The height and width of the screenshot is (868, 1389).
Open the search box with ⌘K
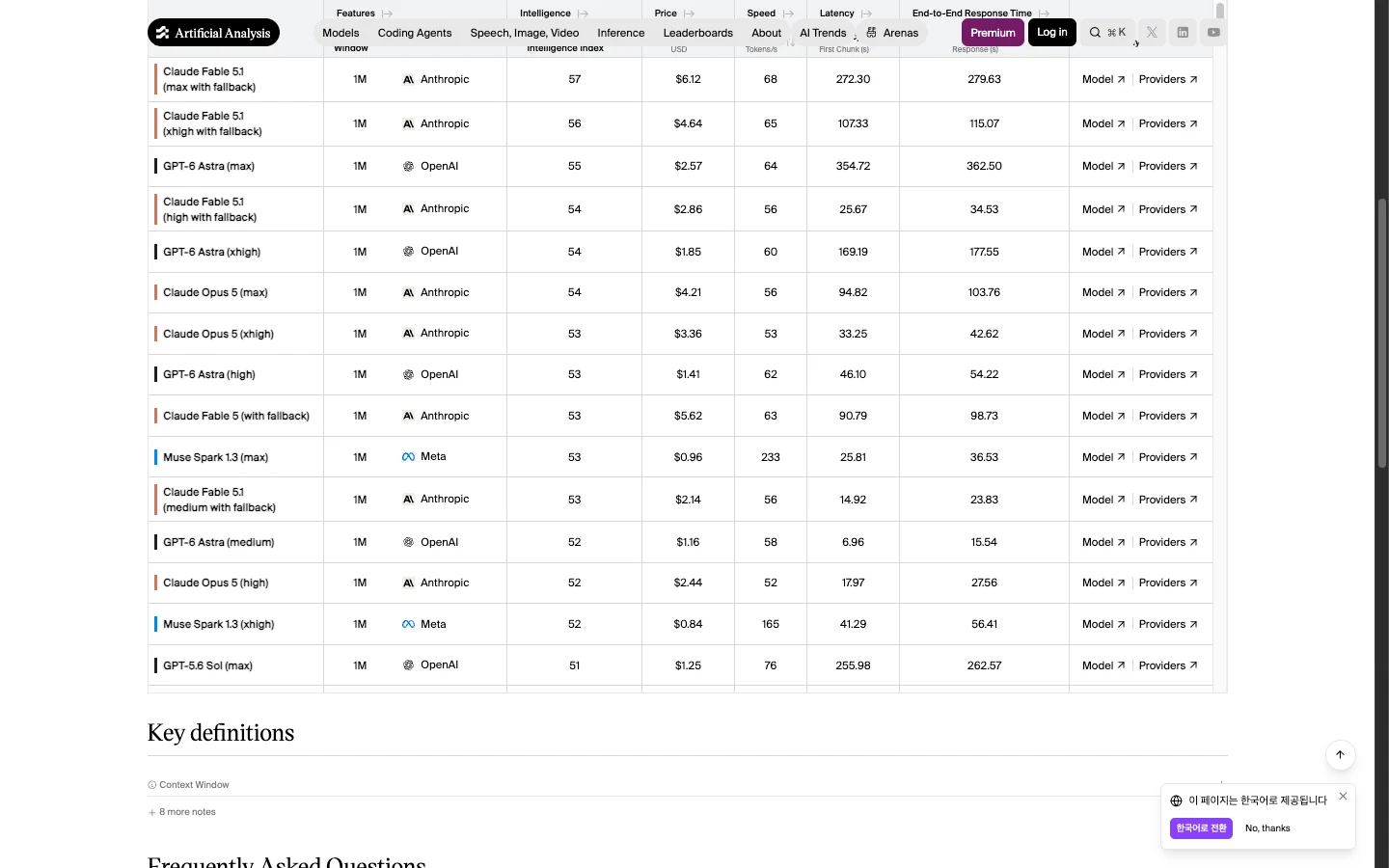tap(1107, 33)
